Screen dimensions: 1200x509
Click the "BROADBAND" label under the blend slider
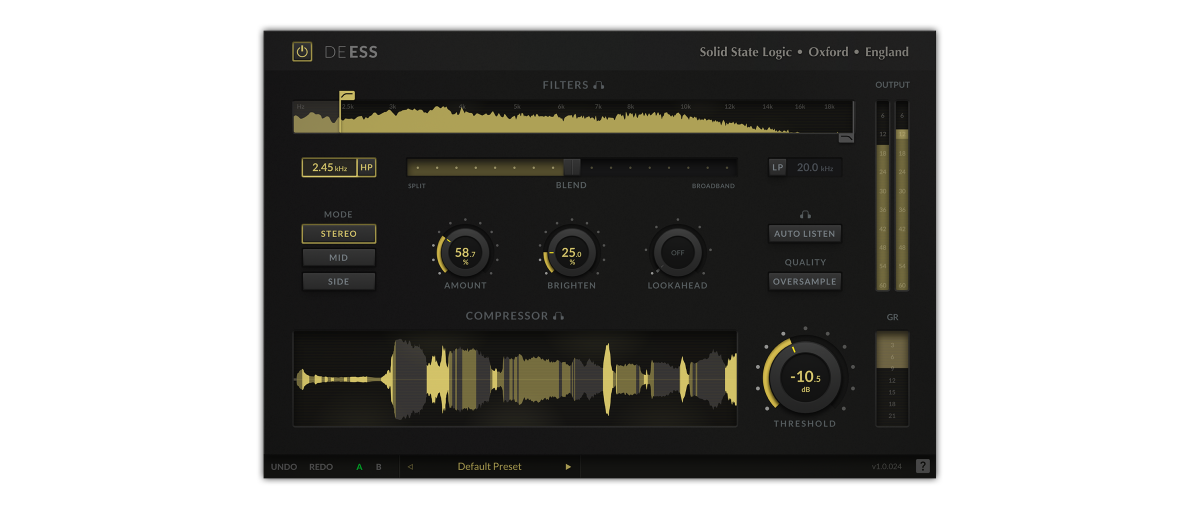click(x=713, y=186)
